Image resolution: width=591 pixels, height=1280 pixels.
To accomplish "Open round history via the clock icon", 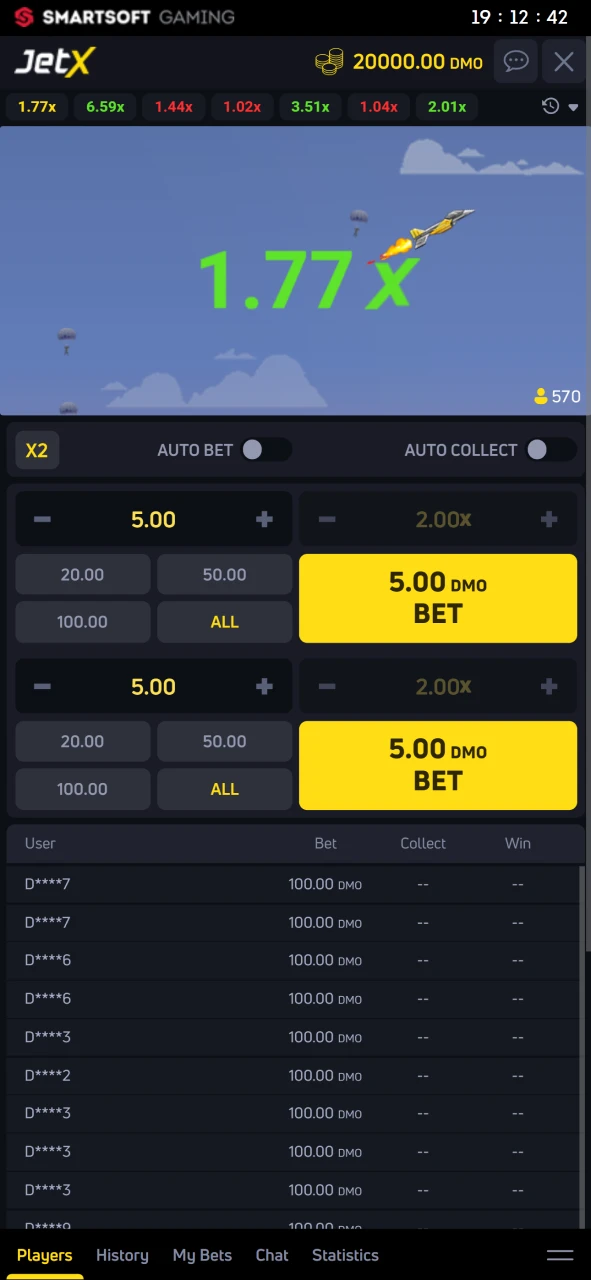I will click(550, 106).
